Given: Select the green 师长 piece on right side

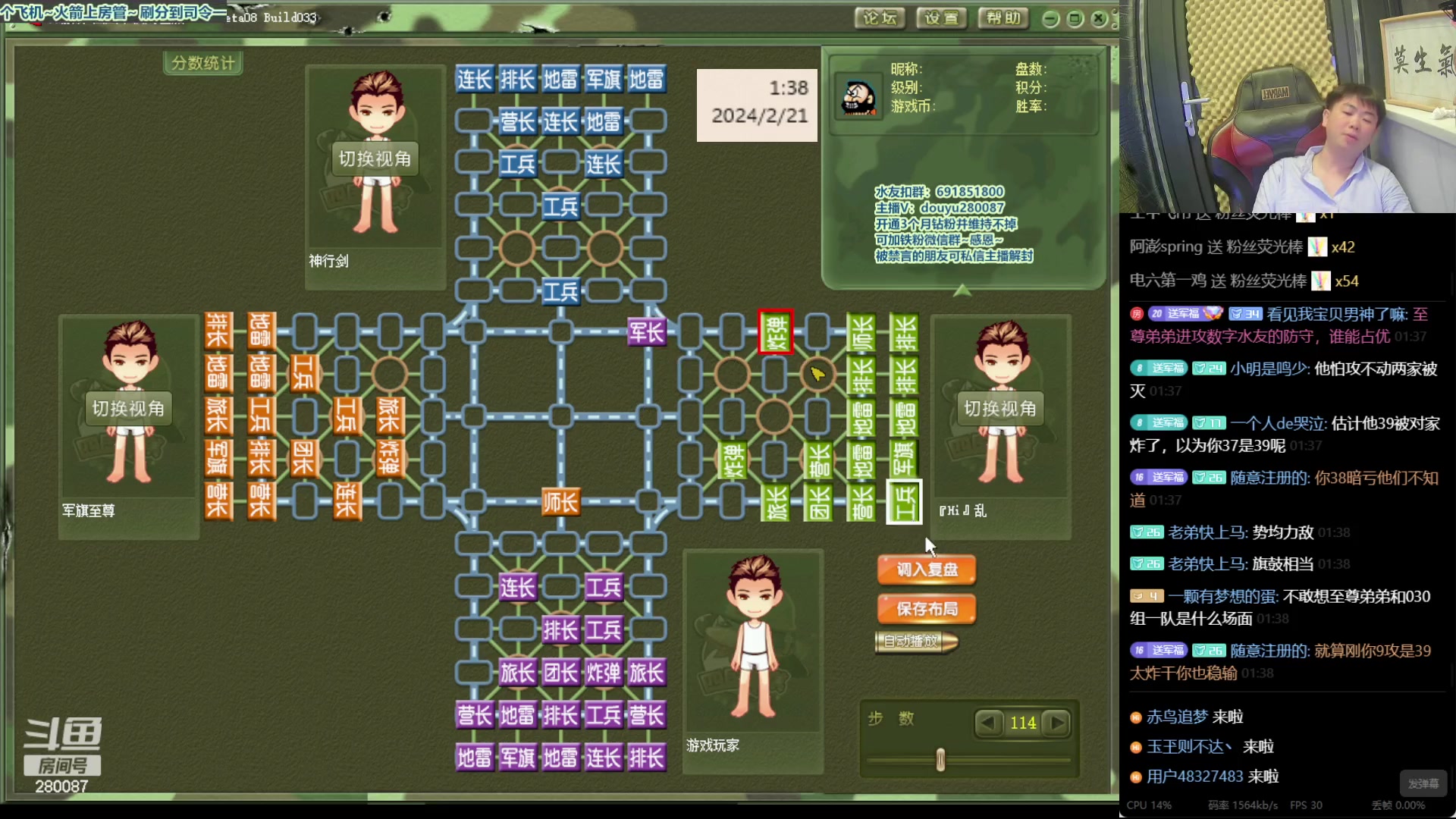Looking at the screenshot, I should pos(861,331).
